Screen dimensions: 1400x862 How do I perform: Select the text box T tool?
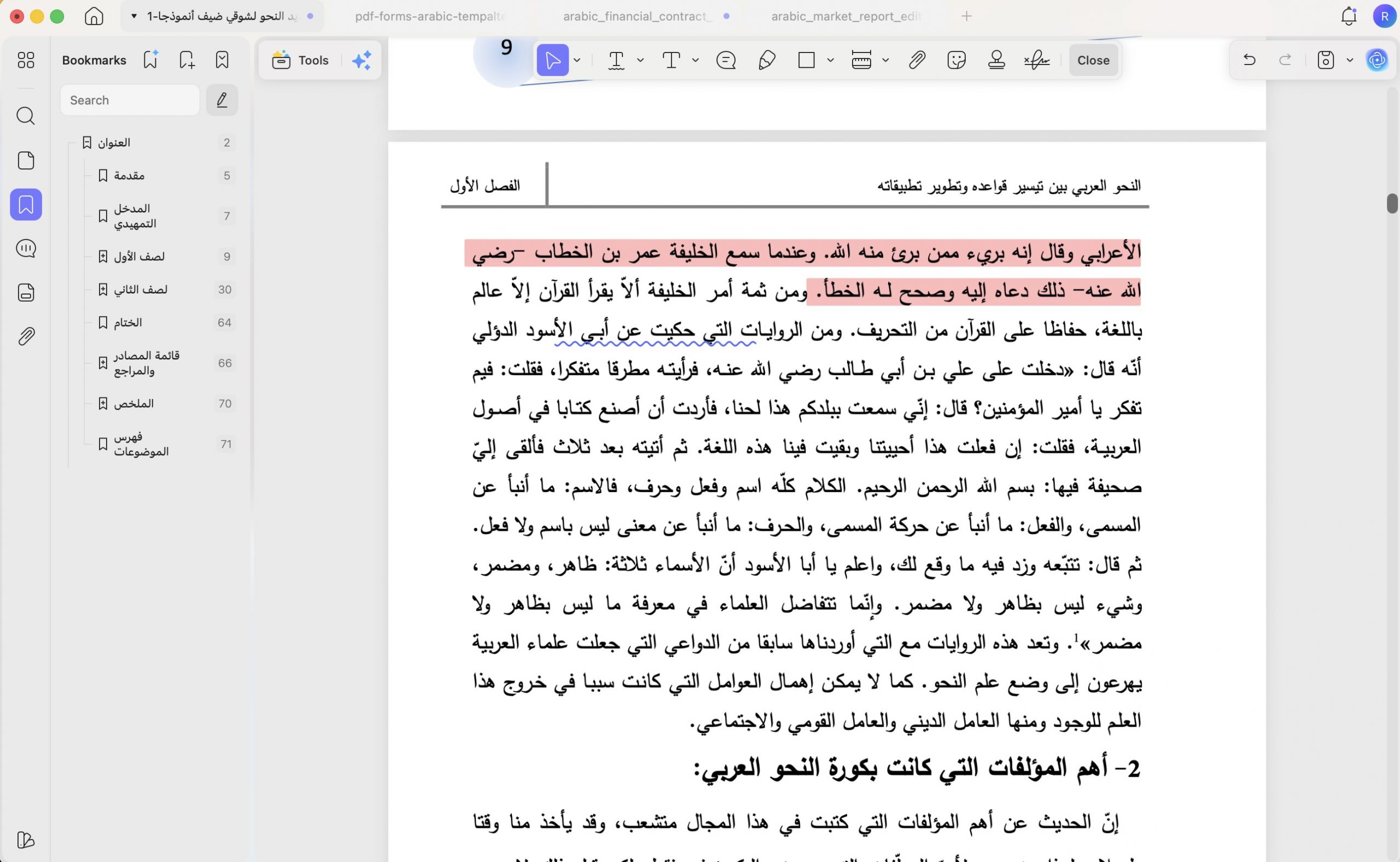(672, 60)
